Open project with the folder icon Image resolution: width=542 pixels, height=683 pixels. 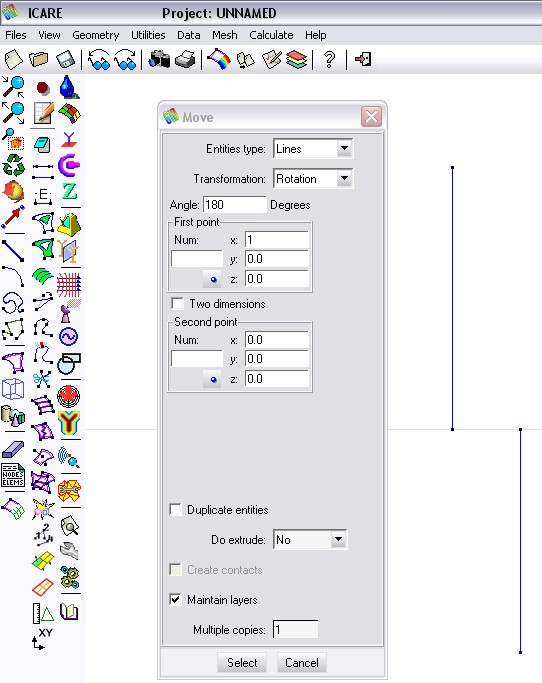tap(39, 59)
